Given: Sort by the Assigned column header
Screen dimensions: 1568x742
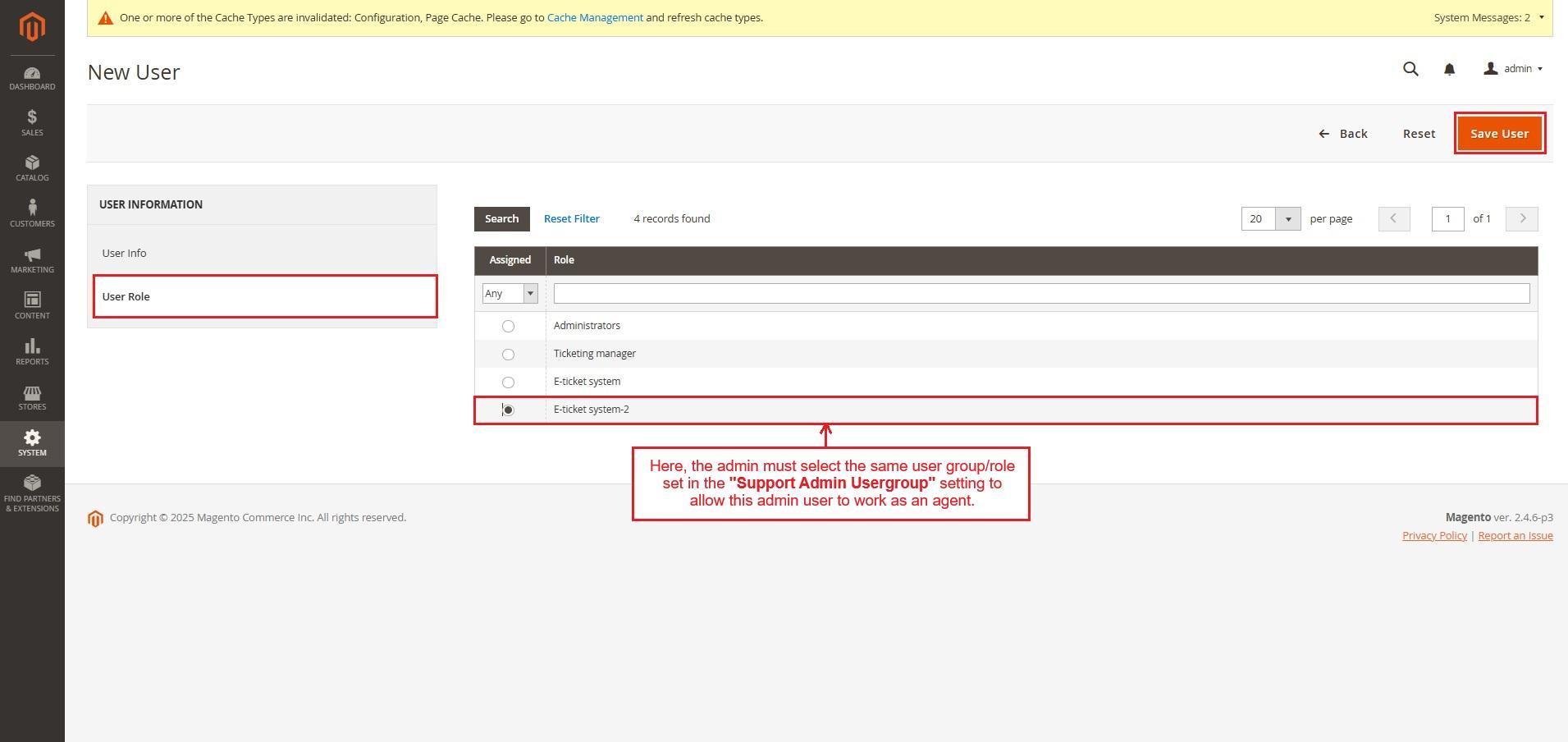Looking at the screenshot, I should pos(510,260).
